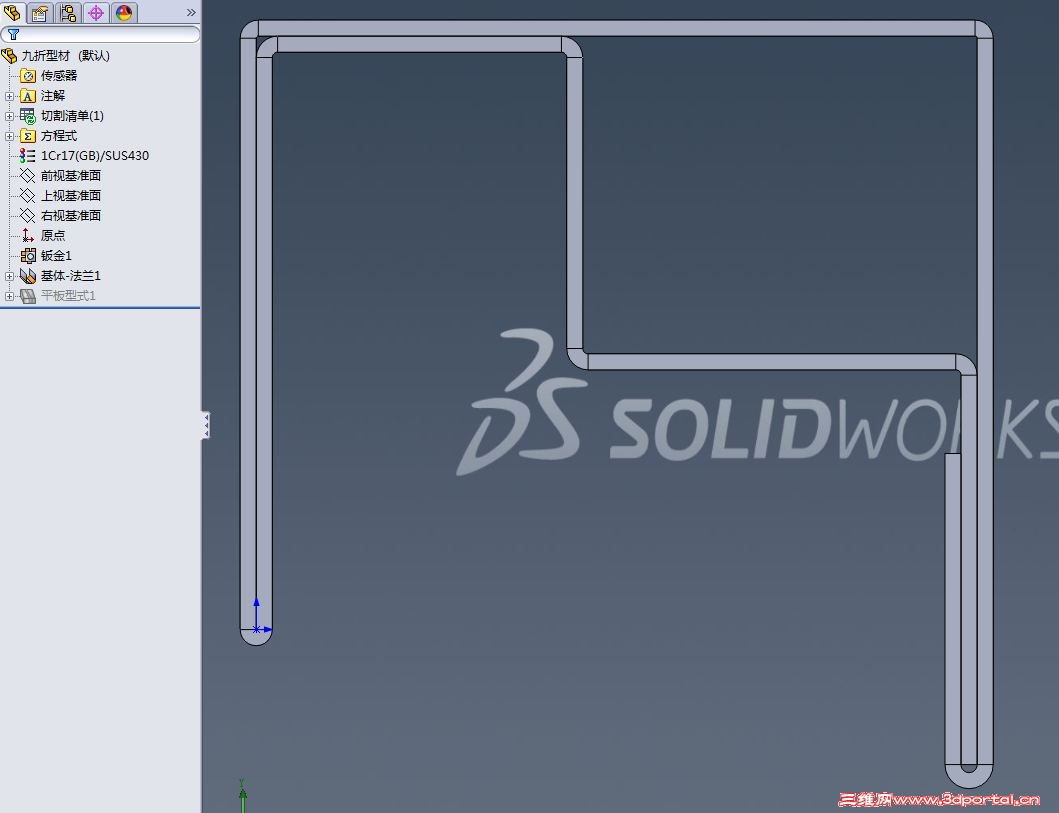Click the 右视基准面 plane icon
This screenshot has height=813, width=1059.
click(x=28, y=215)
